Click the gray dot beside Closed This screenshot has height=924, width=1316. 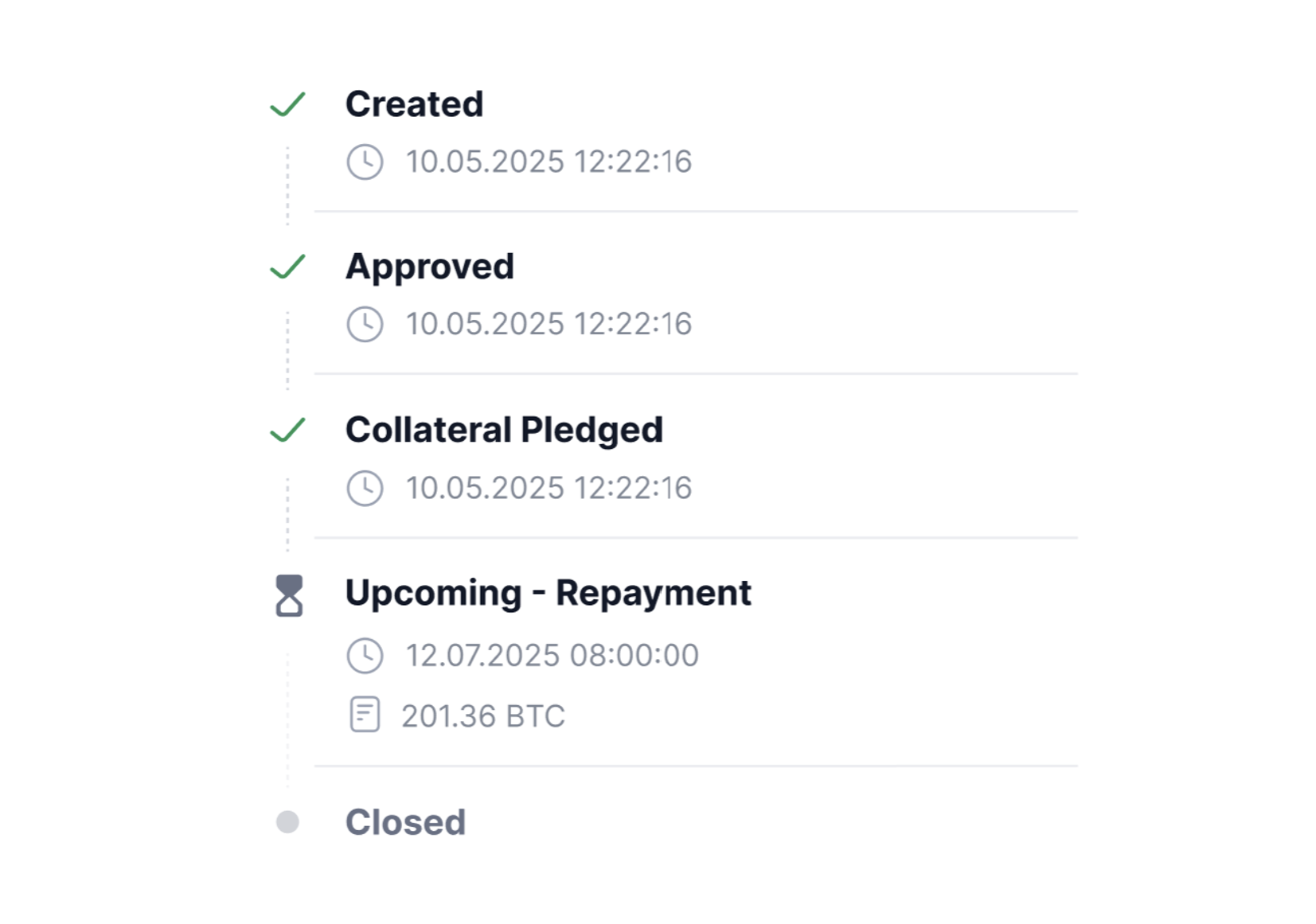tap(287, 822)
